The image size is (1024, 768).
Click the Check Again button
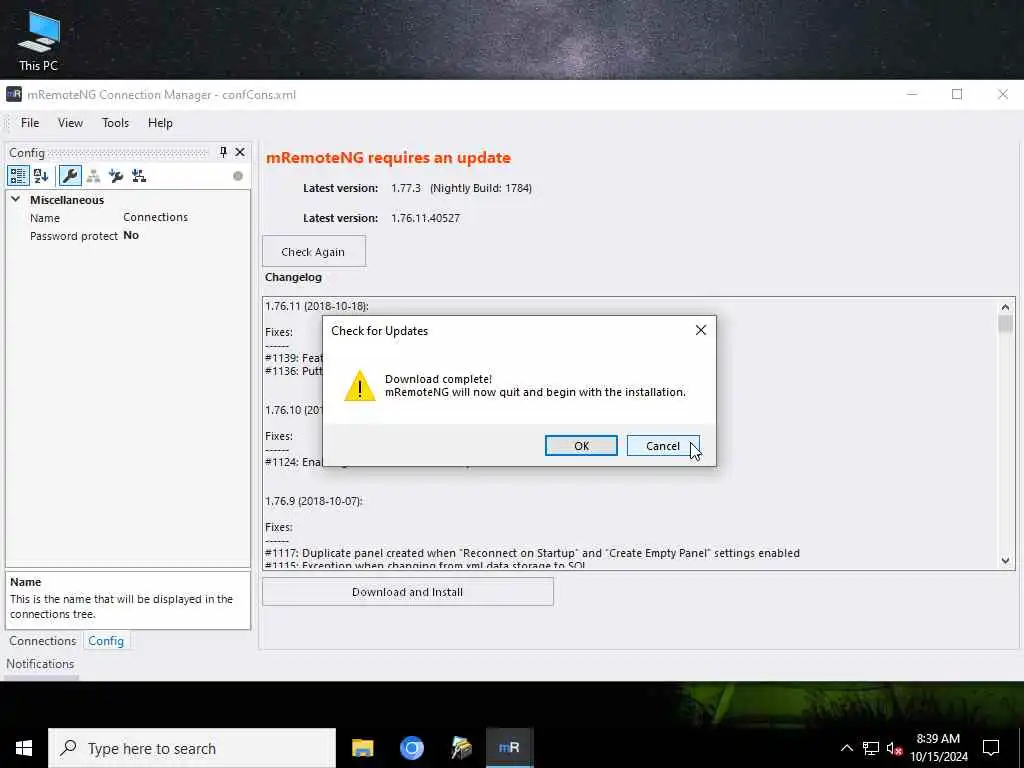[313, 251]
